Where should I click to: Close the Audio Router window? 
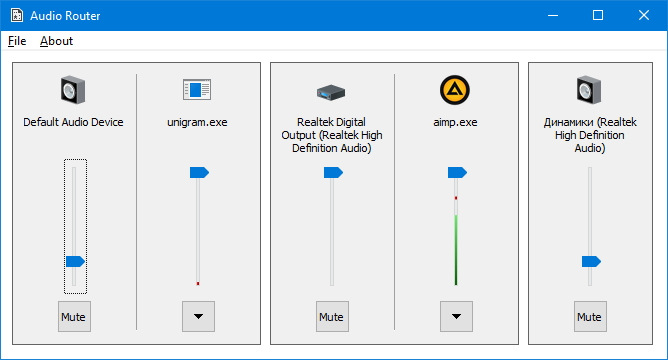644,15
